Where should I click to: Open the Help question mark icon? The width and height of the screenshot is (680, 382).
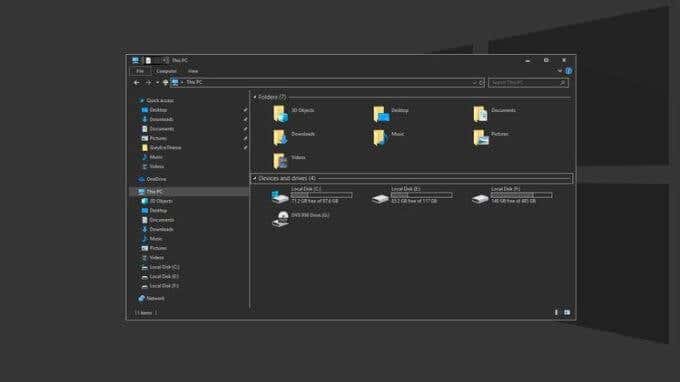pyautogui.click(x=569, y=71)
